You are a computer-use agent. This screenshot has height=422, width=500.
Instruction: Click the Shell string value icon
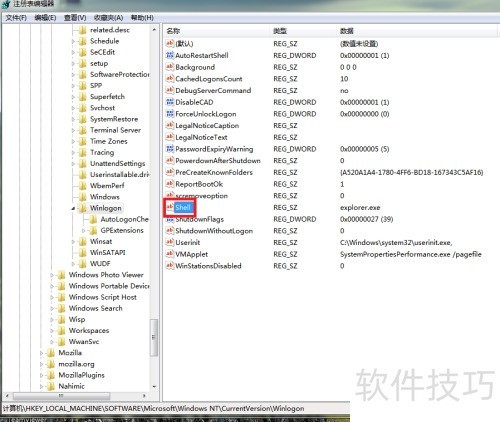170,207
